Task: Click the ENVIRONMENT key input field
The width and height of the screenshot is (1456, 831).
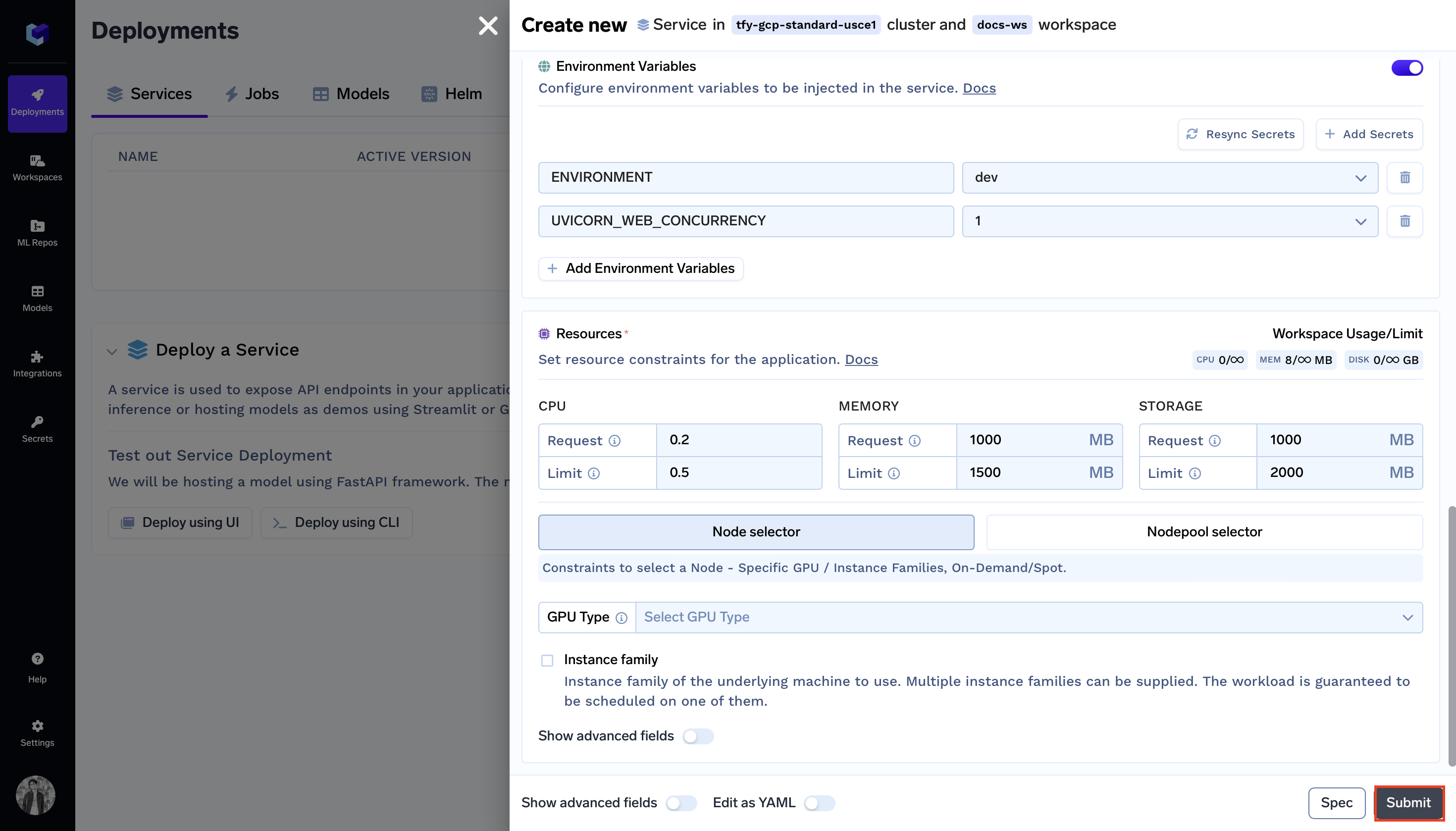Action: point(745,177)
